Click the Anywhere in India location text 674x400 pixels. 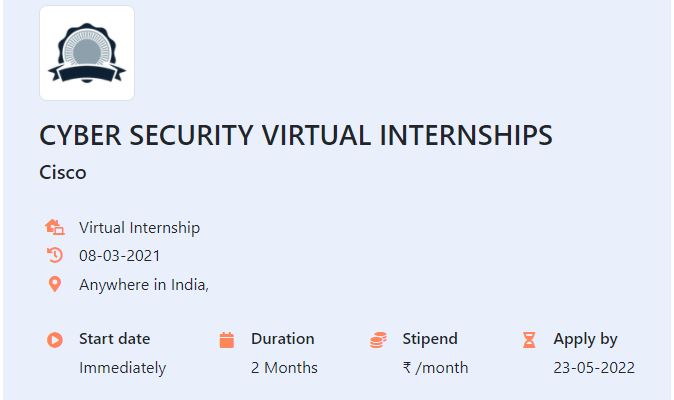pos(144,284)
